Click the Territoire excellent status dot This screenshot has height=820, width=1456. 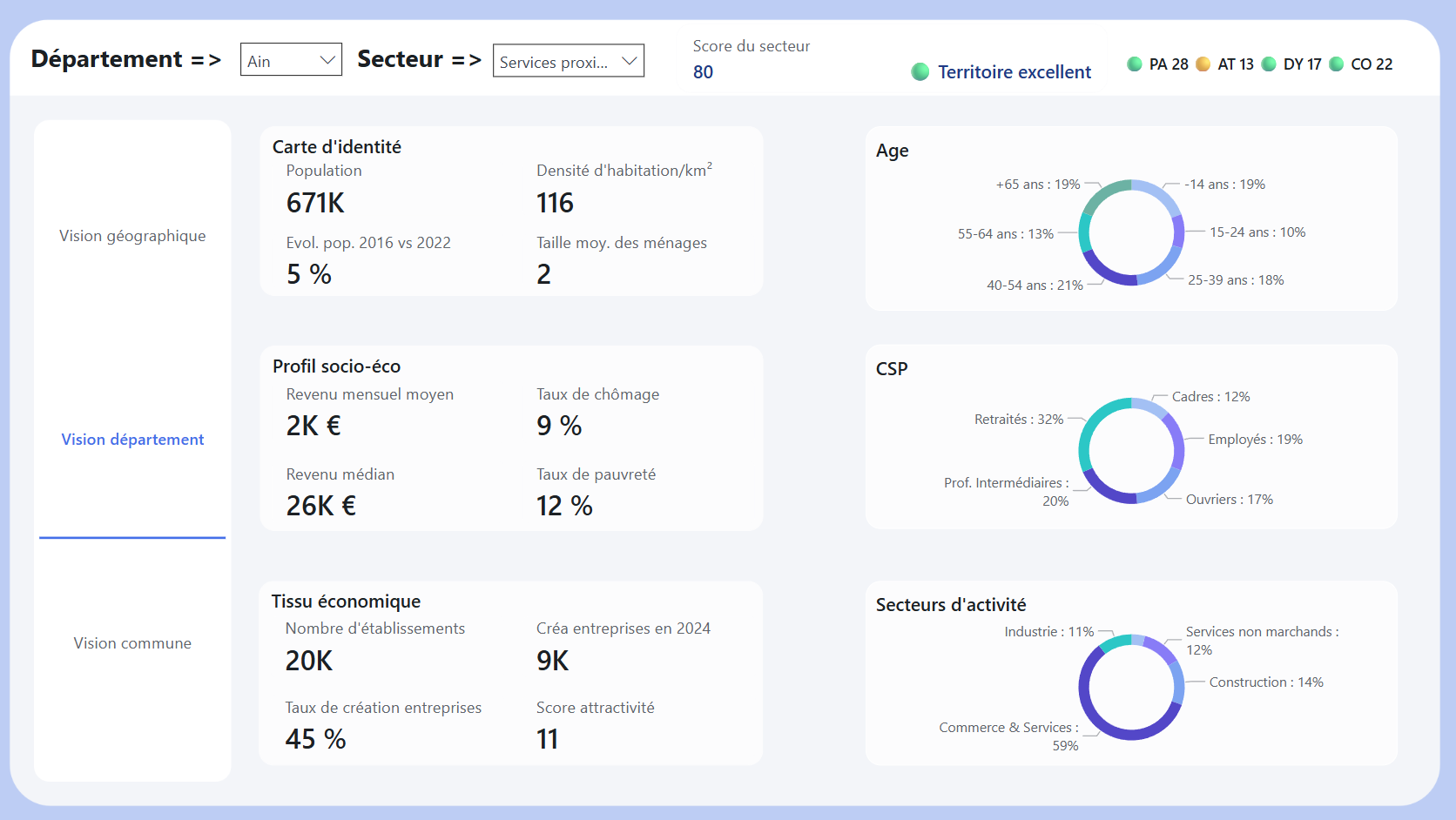tap(920, 71)
